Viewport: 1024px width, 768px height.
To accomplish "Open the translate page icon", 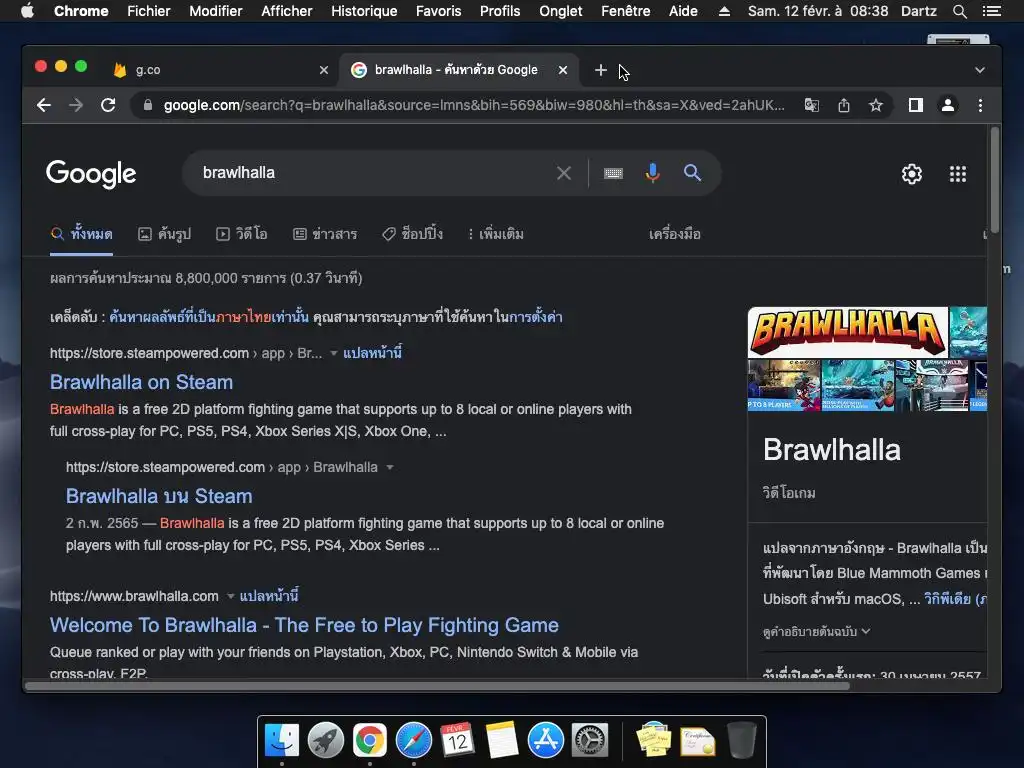I will click(x=811, y=105).
